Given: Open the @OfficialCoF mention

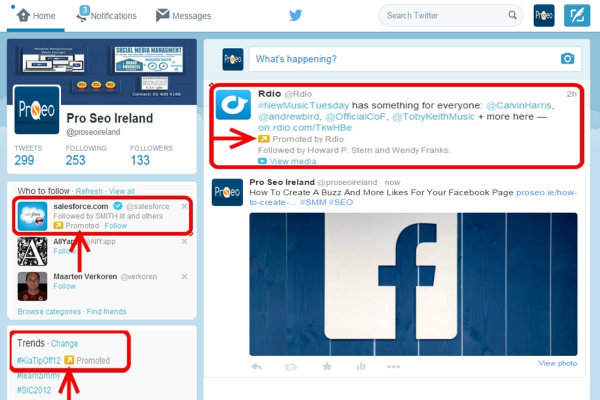Looking at the screenshot, I should tap(355, 116).
